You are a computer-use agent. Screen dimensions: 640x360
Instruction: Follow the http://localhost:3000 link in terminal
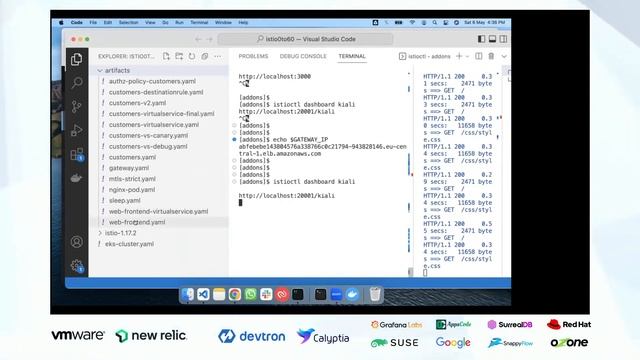click(275, 76)
